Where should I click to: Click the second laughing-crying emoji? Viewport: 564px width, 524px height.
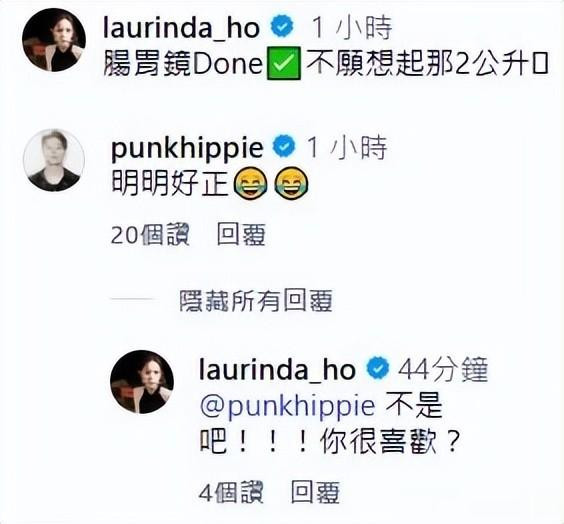[291, 183]
